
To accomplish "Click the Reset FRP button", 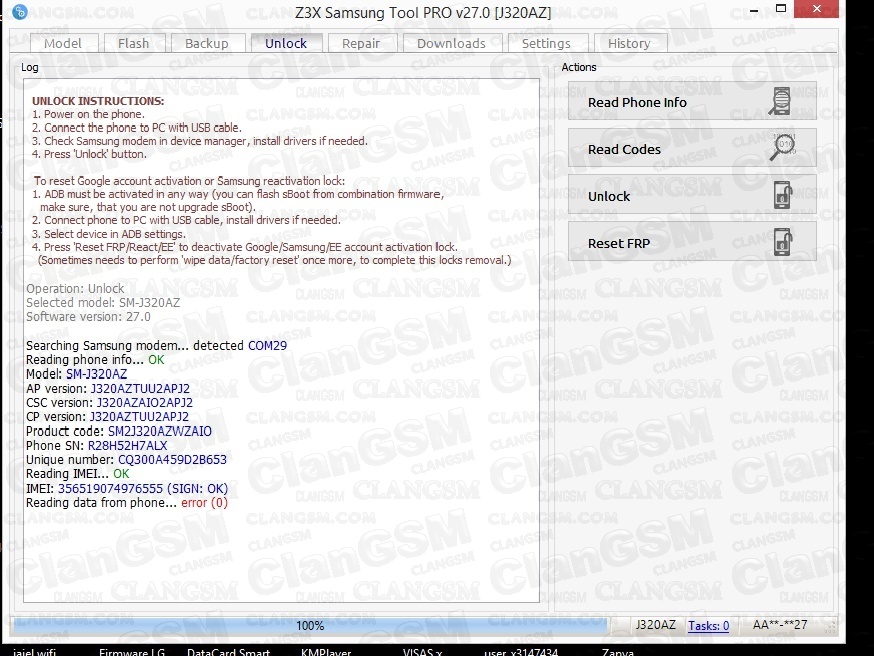I will [x=692, y=242].
